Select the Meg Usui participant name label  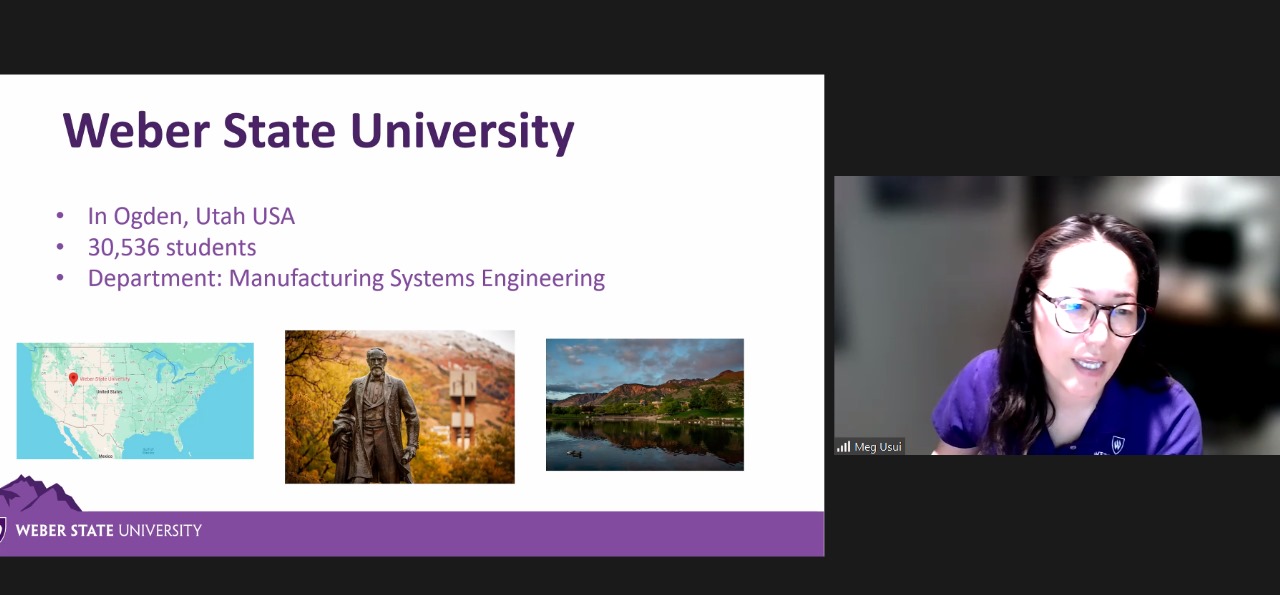click(878, 447)
